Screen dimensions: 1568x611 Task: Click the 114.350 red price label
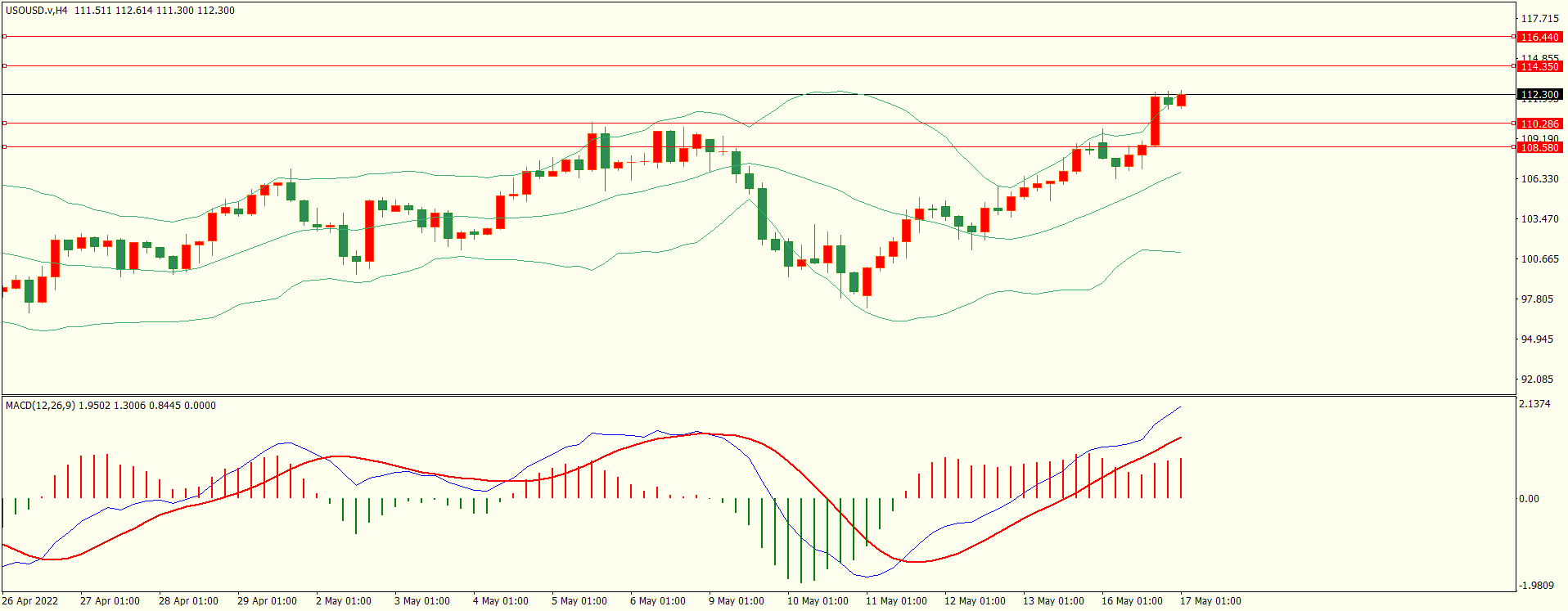pos(1539,66)
